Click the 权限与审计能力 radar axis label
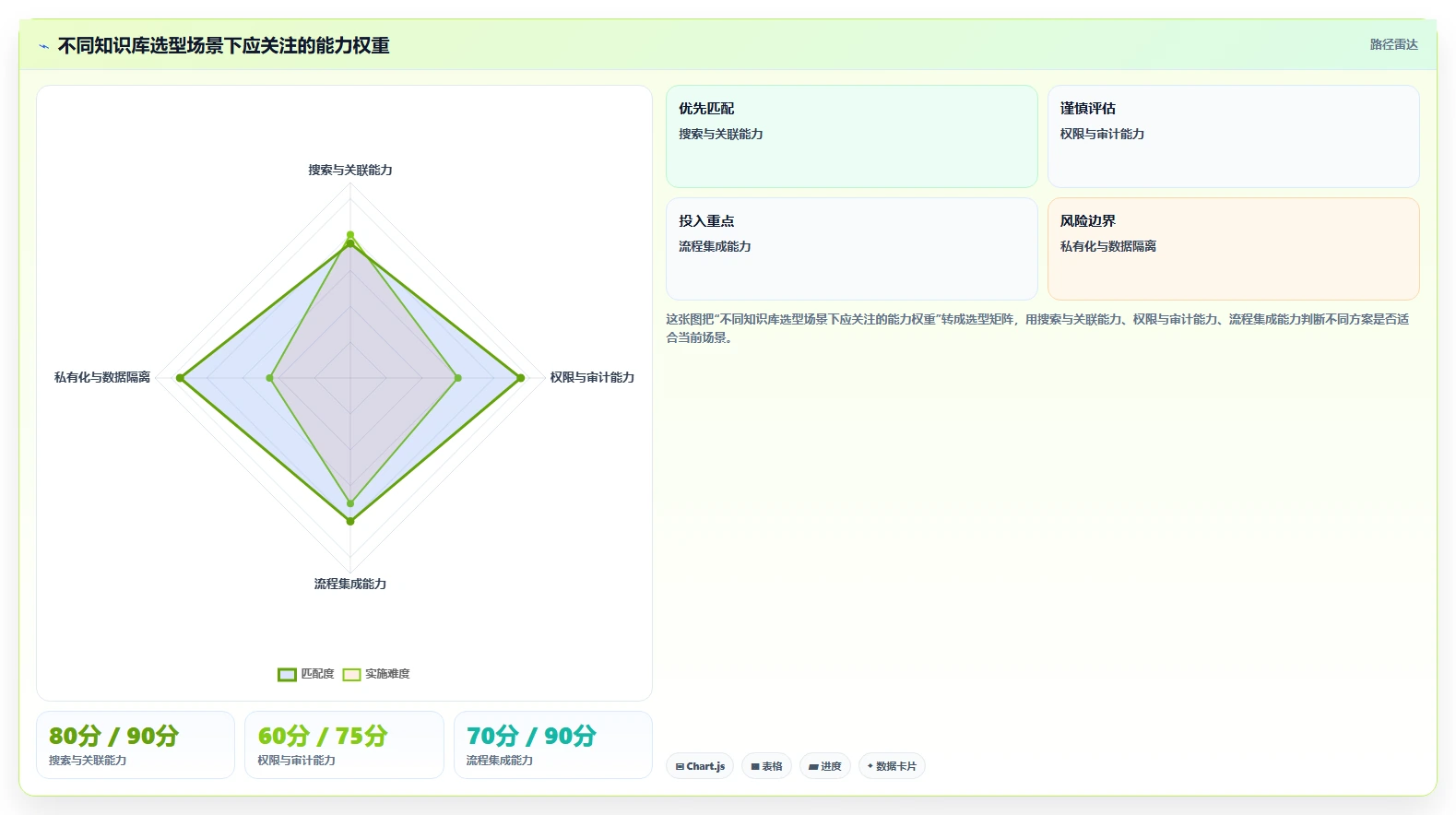 pos(592,377)
